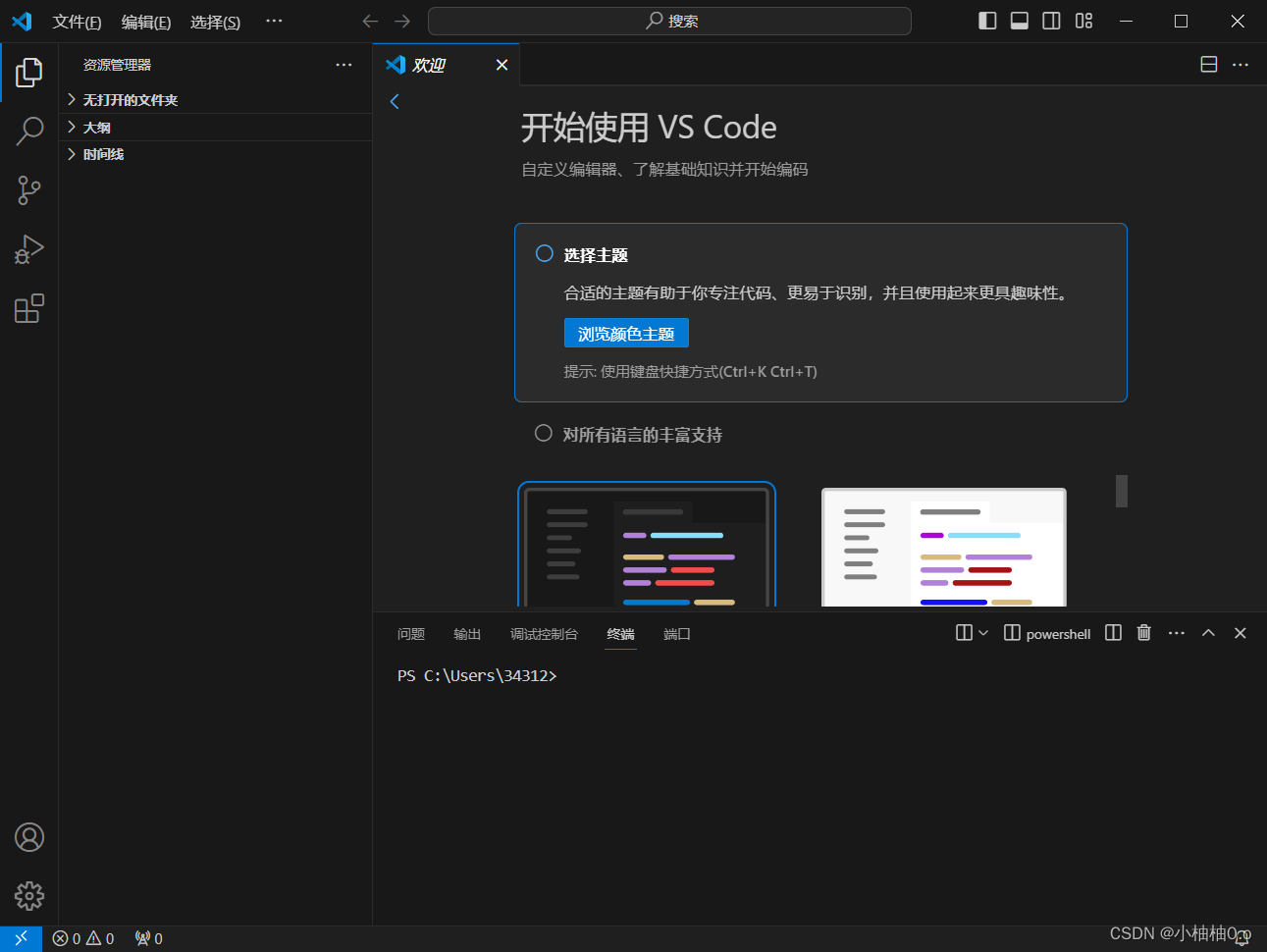Switch to the 输出 panel tab
The image size is (1267, 952).
tap(467, 634)
